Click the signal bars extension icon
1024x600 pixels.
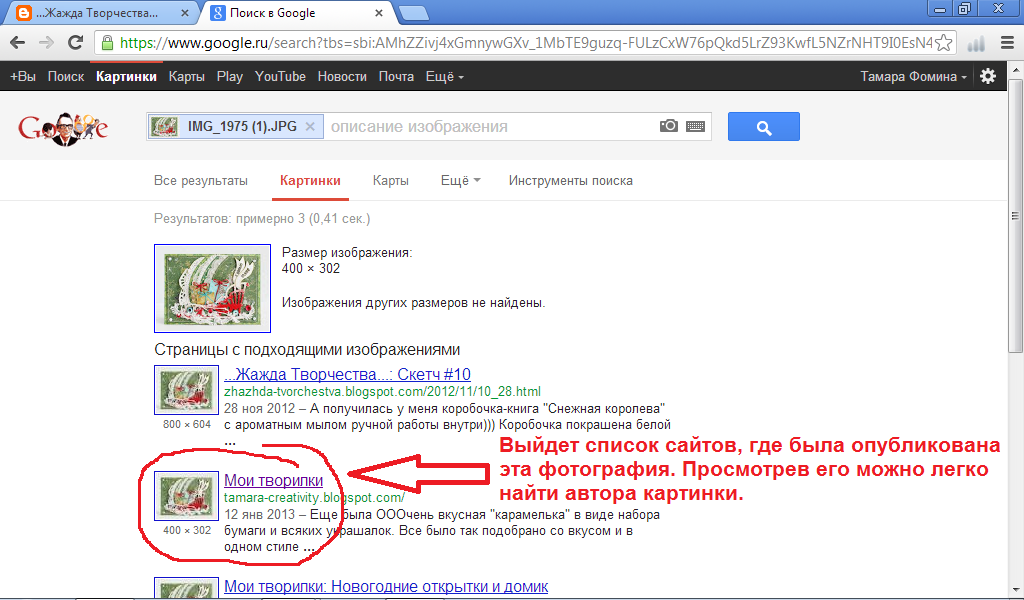976,44
